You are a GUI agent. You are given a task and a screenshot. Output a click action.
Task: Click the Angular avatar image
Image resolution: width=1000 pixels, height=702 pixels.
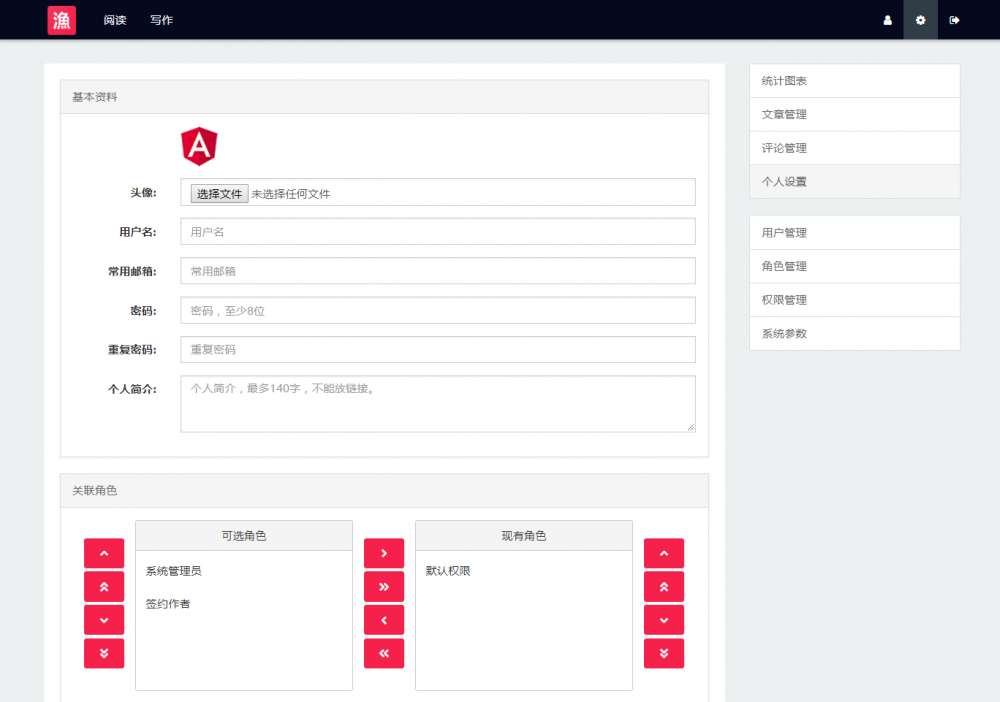(x=197, y=144)
